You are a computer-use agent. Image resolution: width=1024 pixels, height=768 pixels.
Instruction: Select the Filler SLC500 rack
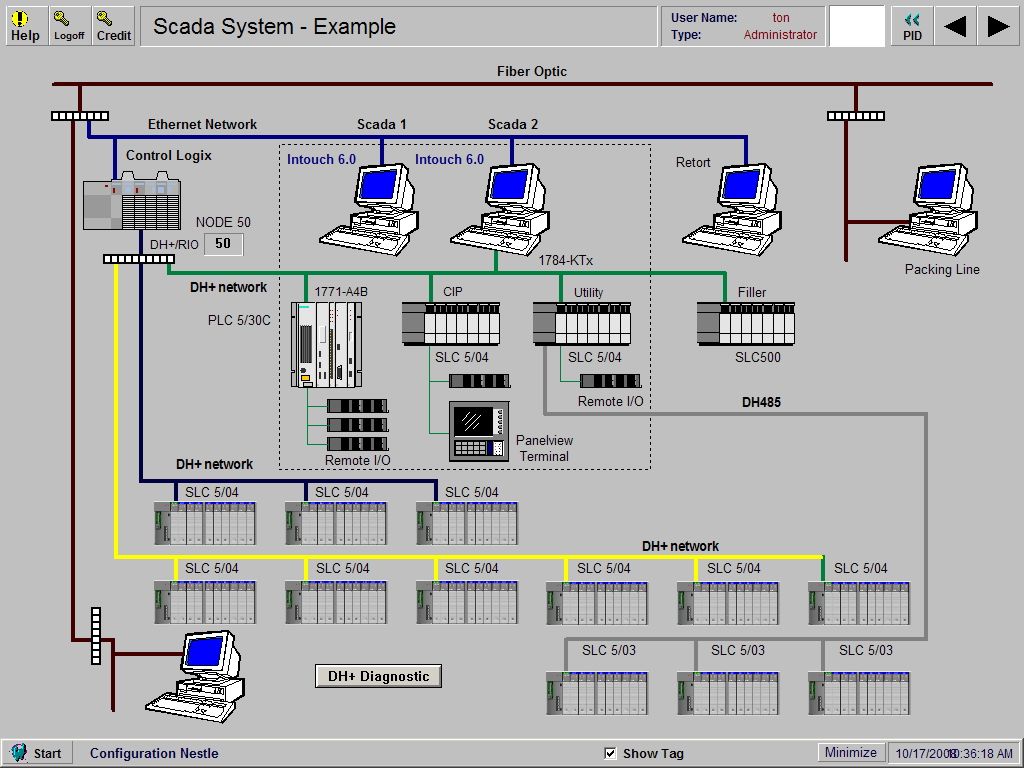tap(745, 322)
